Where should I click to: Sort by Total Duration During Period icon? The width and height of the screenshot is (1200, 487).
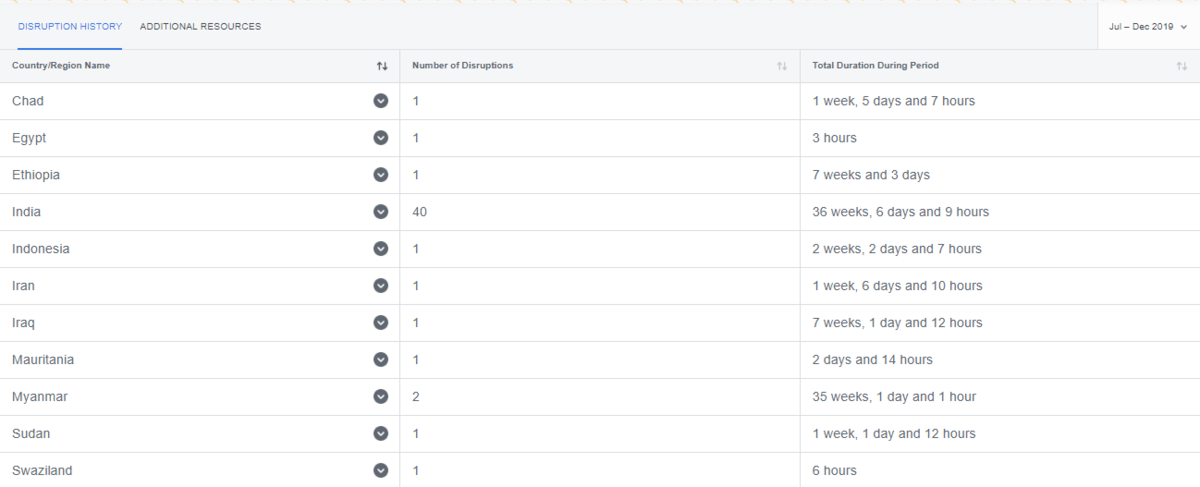[x=1182, y=66]
